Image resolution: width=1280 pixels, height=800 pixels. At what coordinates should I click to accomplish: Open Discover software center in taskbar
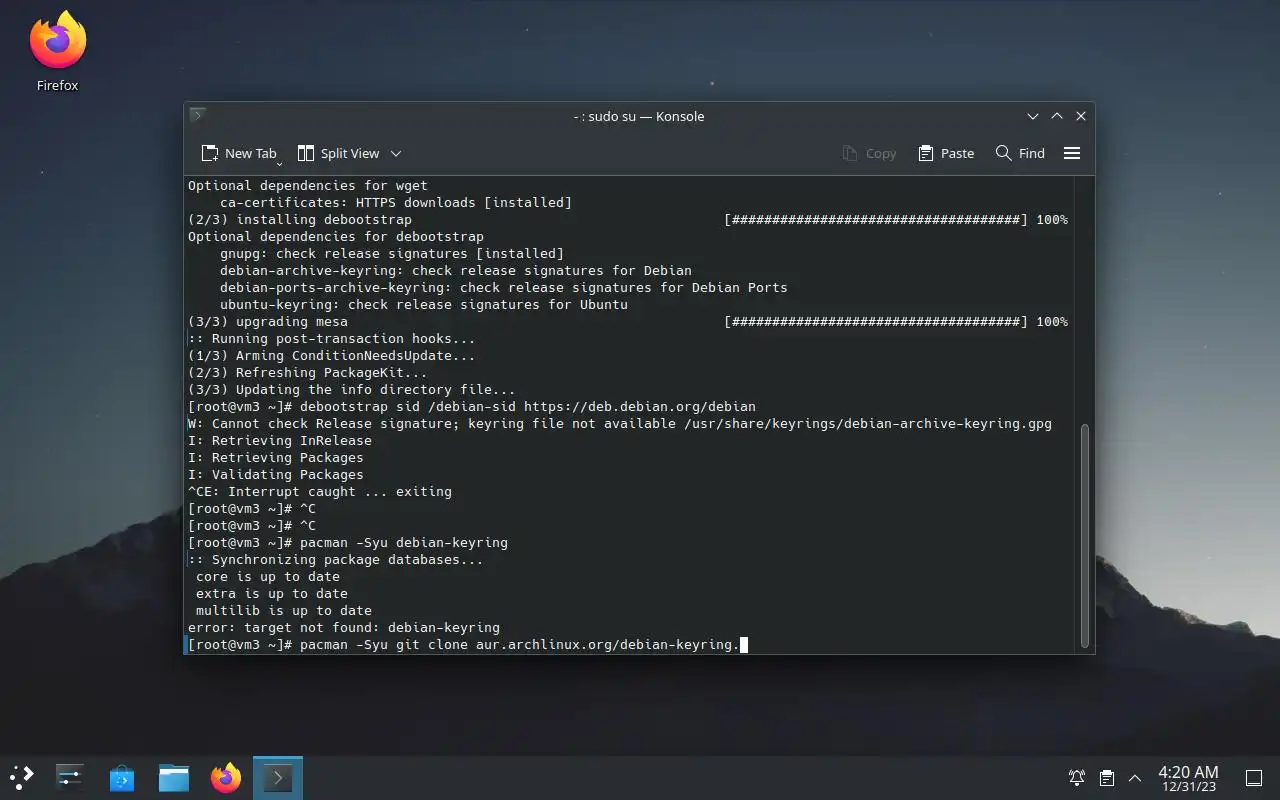pyautogui.click(x=122, y=777)
